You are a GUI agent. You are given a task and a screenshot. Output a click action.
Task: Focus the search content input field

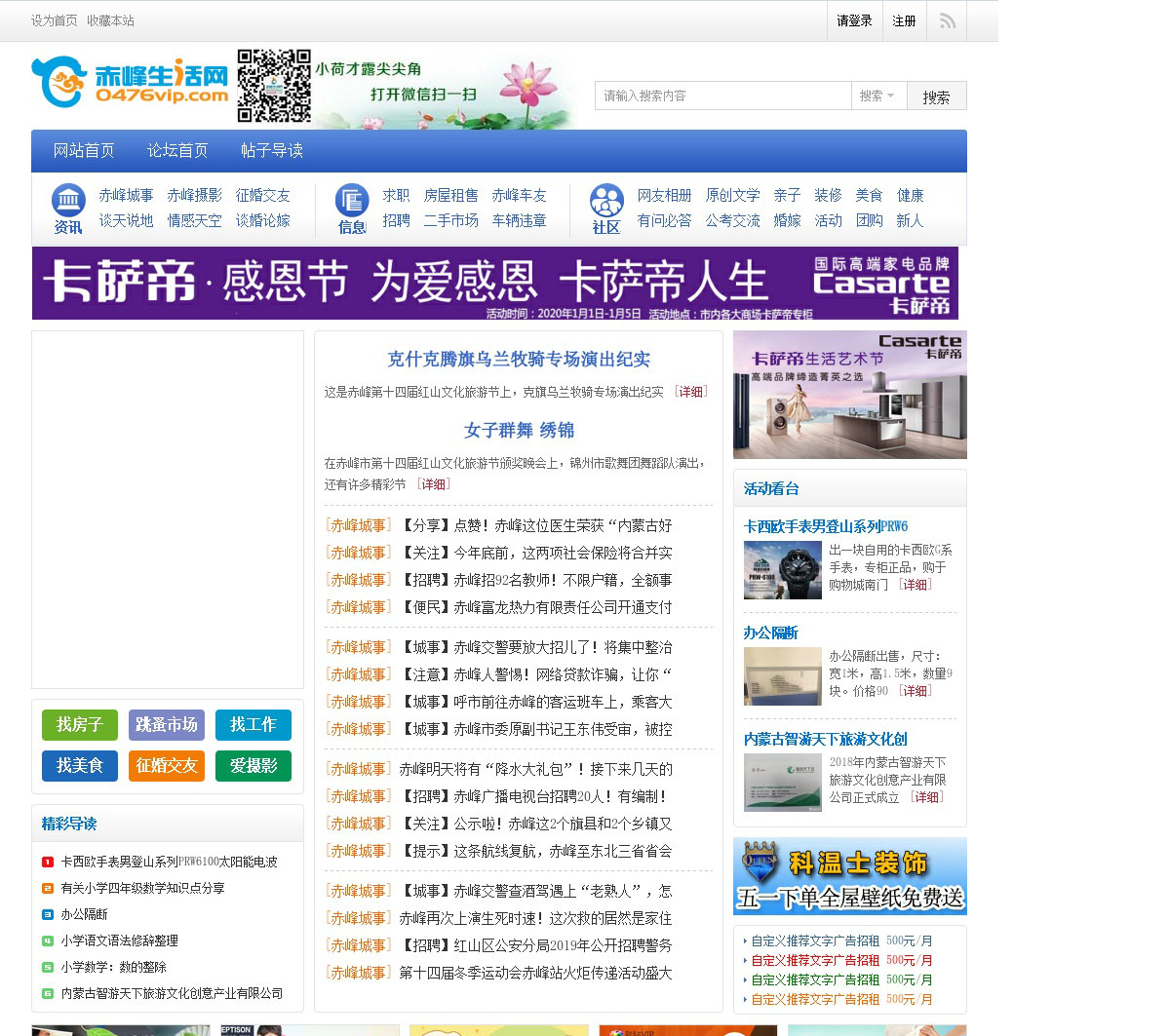(x=721, y=96)
